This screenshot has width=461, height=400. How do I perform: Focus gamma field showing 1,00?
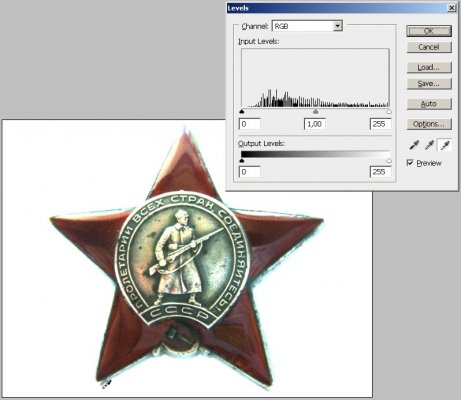[315, 124]
